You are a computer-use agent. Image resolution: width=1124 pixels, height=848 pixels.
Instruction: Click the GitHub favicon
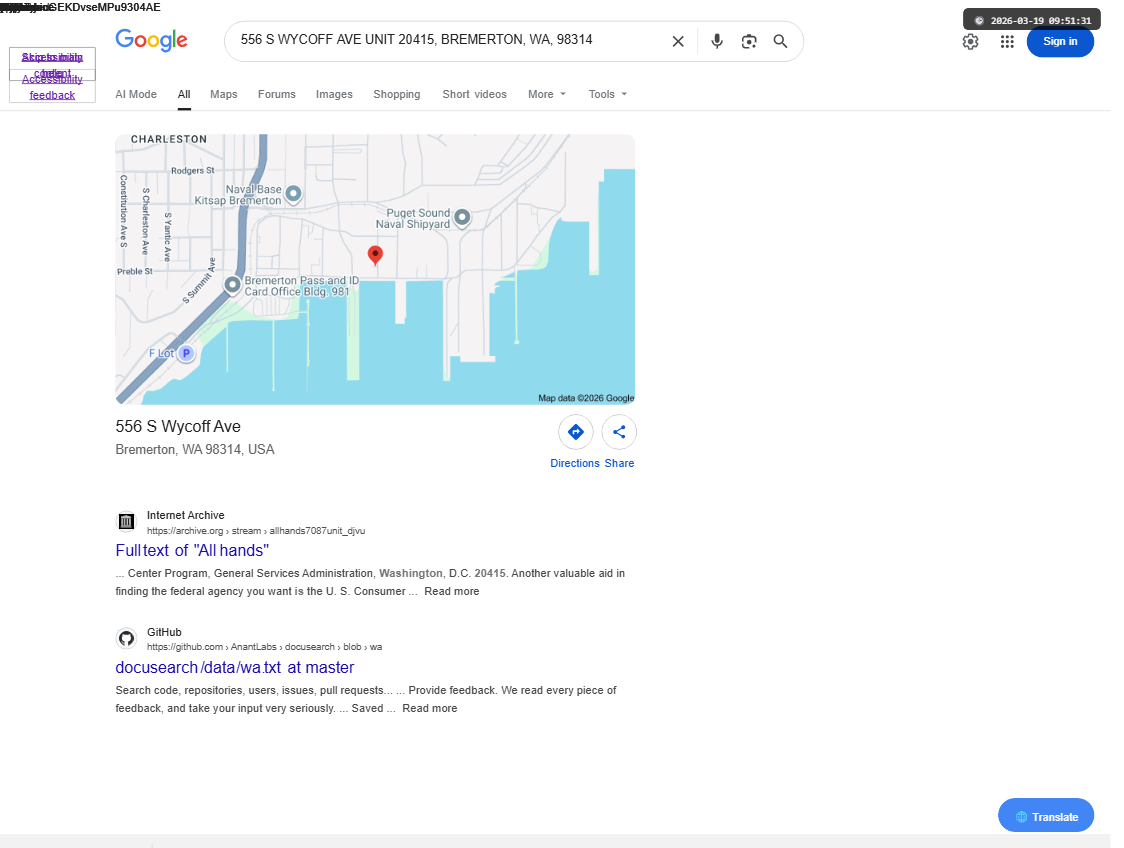pyautogui.click(x=126, y=638)
